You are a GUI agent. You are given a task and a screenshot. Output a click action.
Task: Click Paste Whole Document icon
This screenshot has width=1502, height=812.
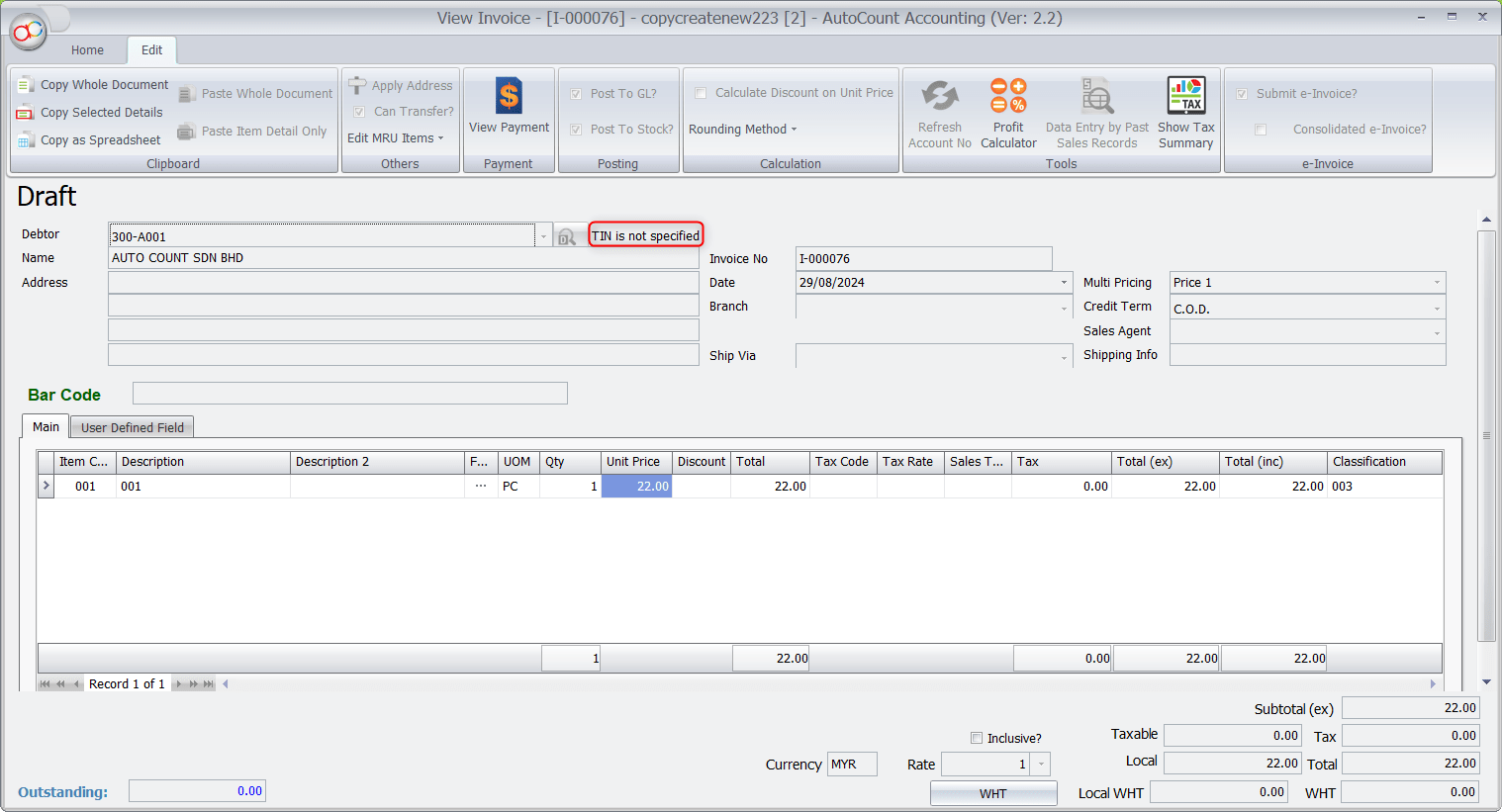tap(187, 94)
